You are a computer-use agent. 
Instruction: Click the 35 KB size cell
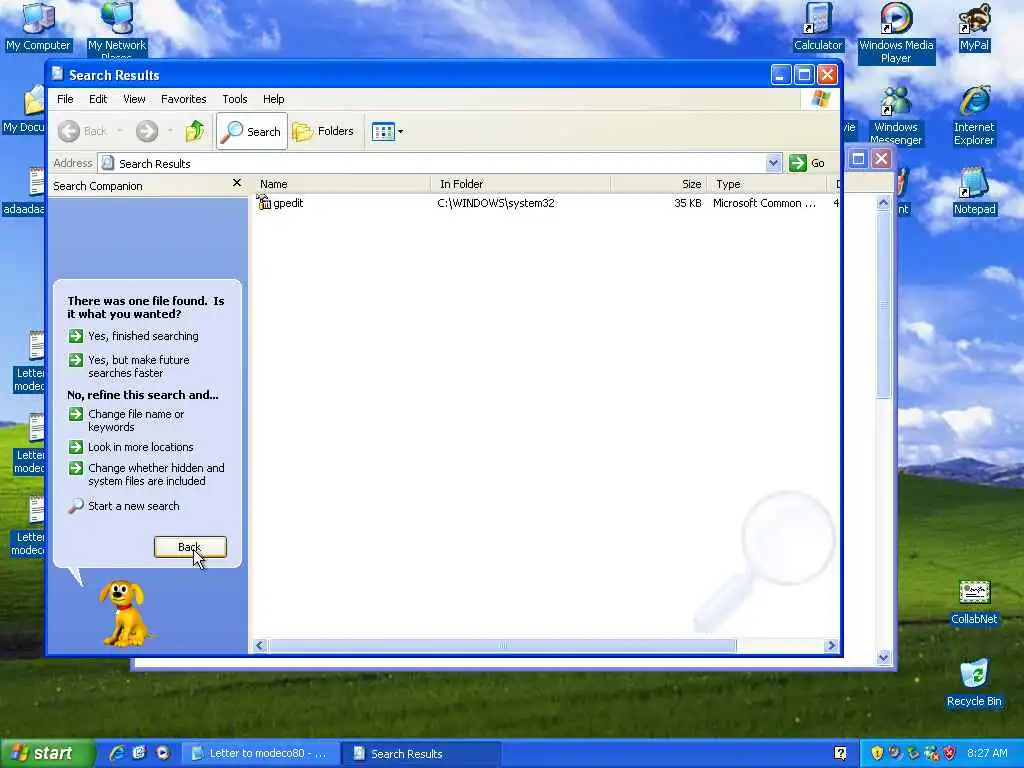tap(688, 202)
